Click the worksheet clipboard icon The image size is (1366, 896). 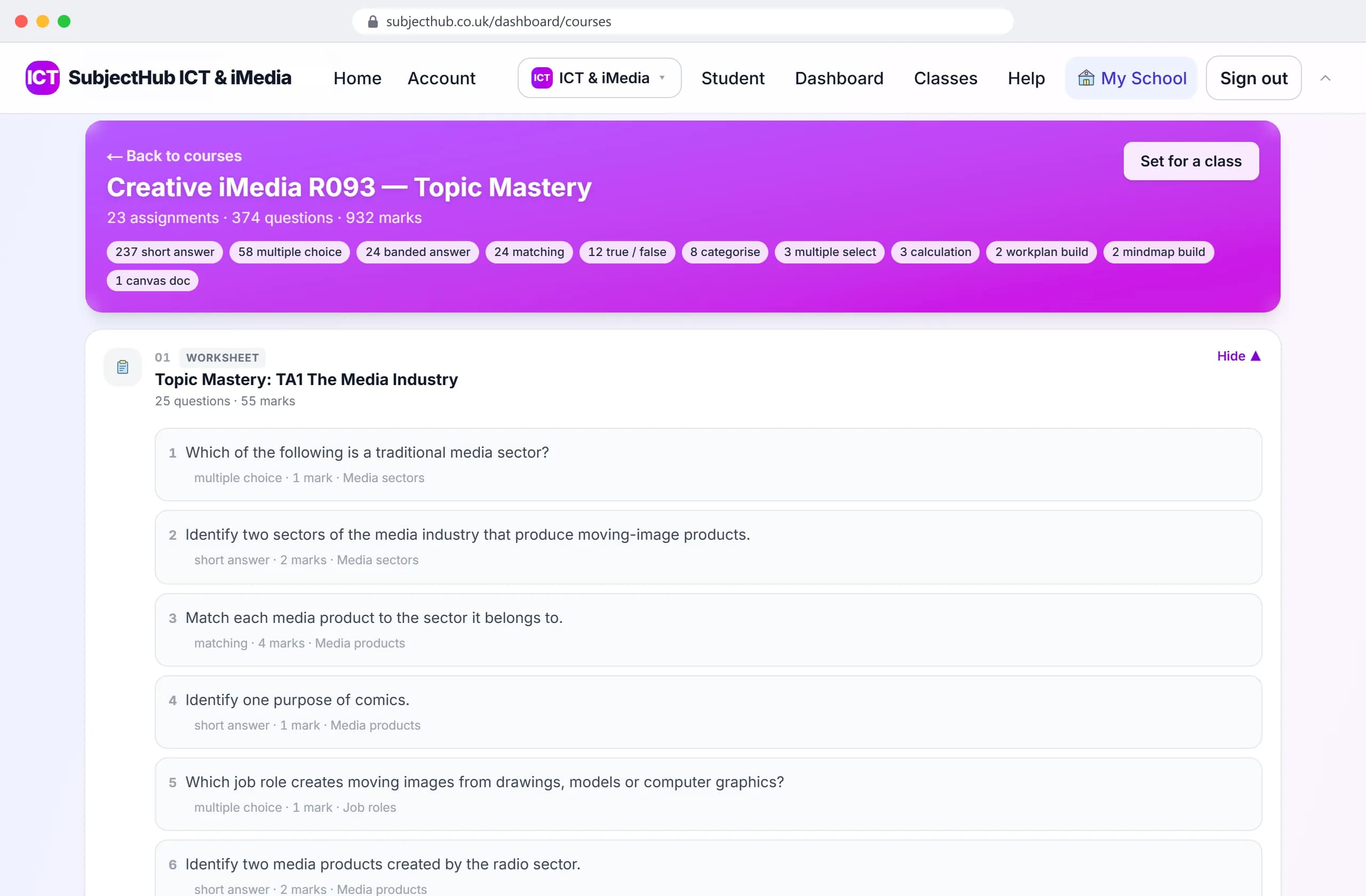(x=122, y=367)
